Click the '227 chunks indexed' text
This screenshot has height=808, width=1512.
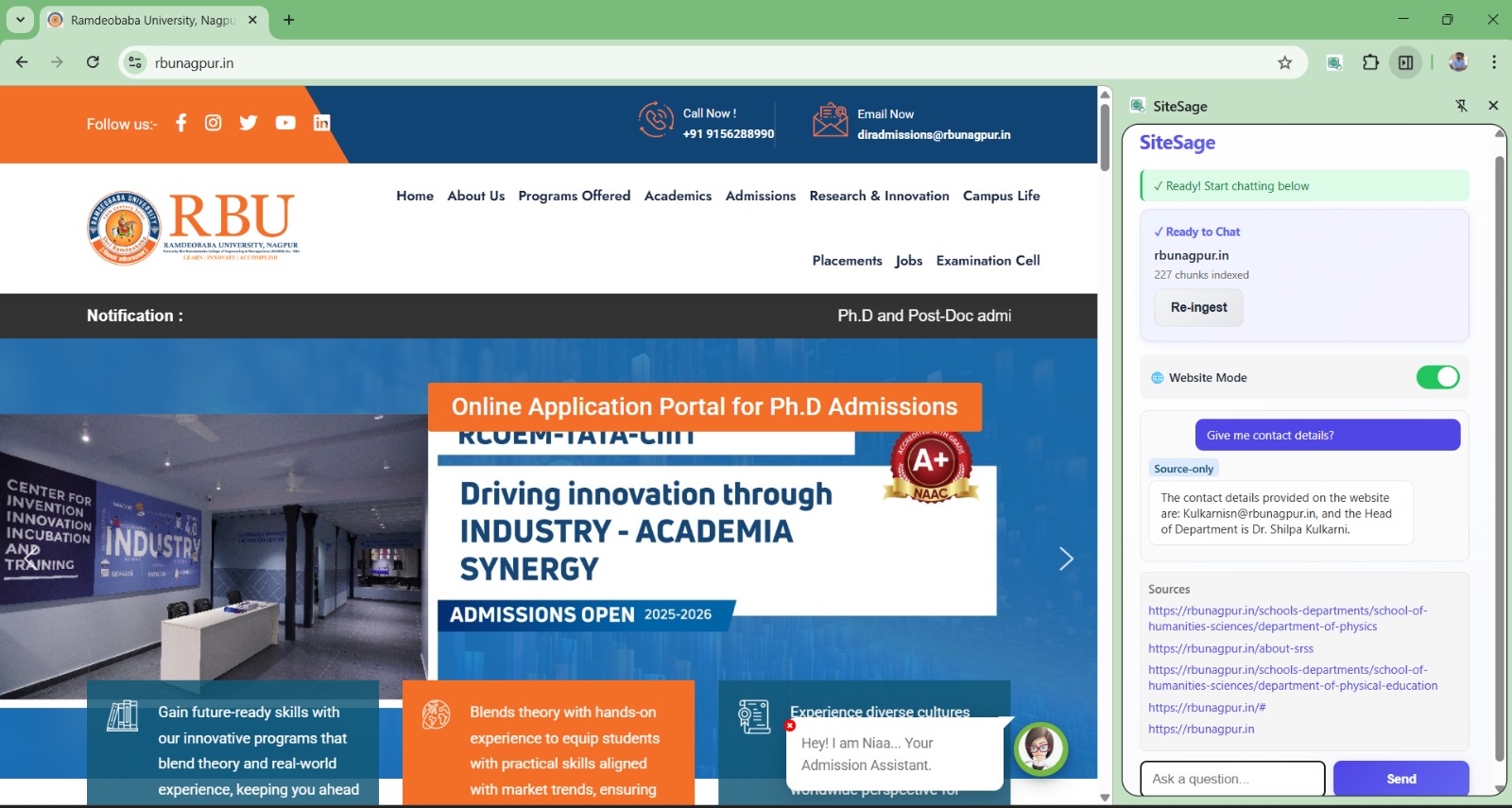click(x=1201, y=275)
